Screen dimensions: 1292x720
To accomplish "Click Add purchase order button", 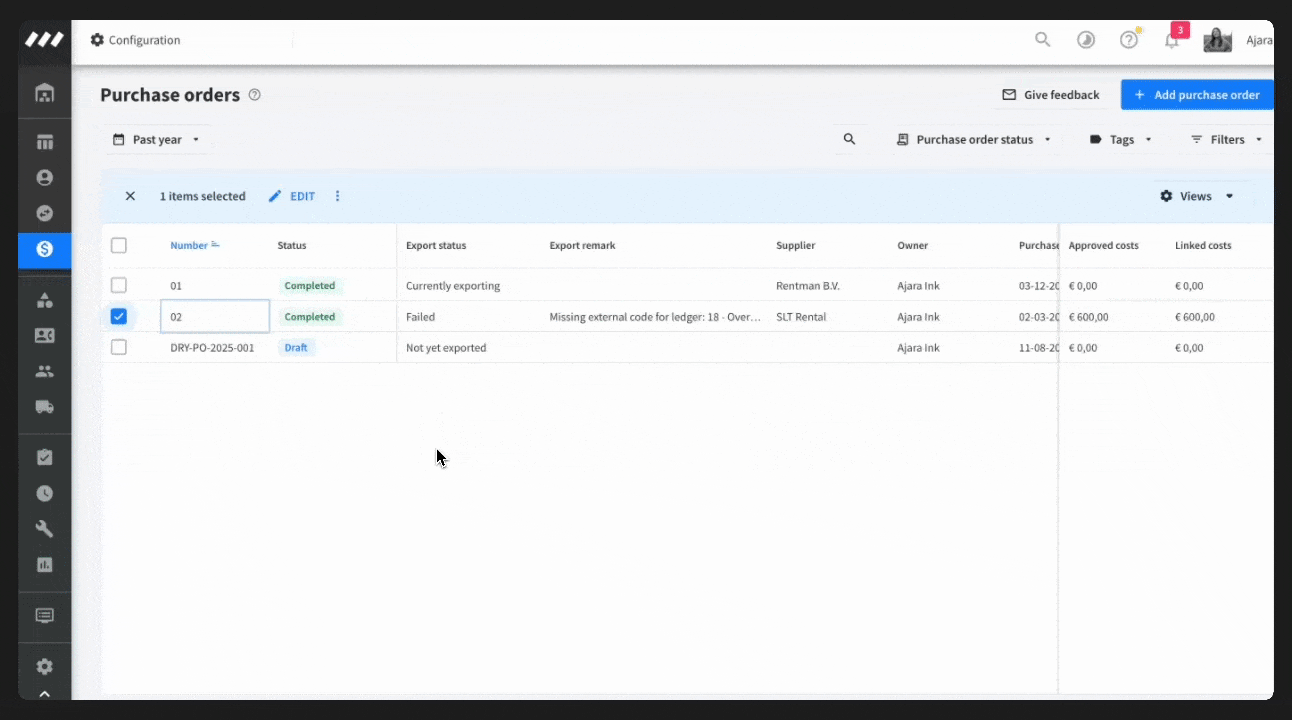I will point(1197,95).
